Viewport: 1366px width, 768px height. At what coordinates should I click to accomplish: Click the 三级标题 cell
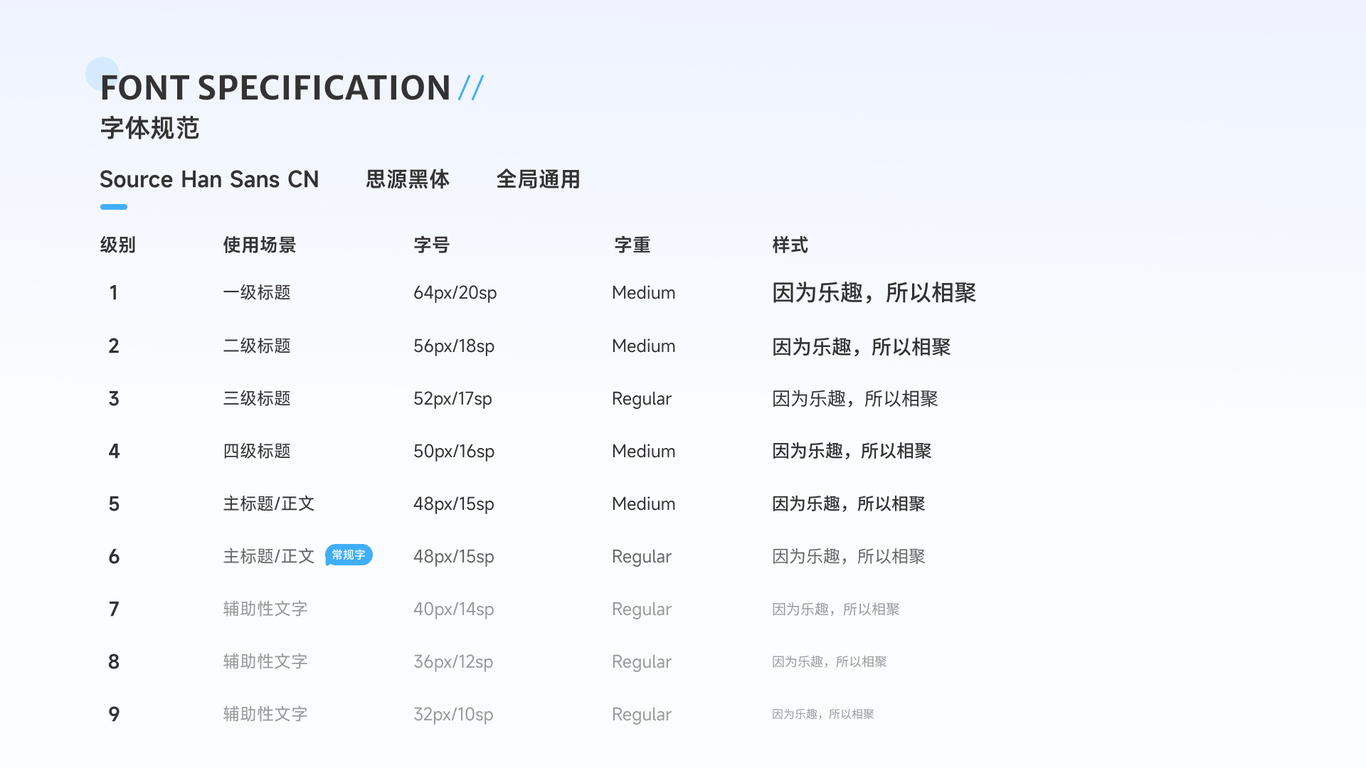[257, 398]
